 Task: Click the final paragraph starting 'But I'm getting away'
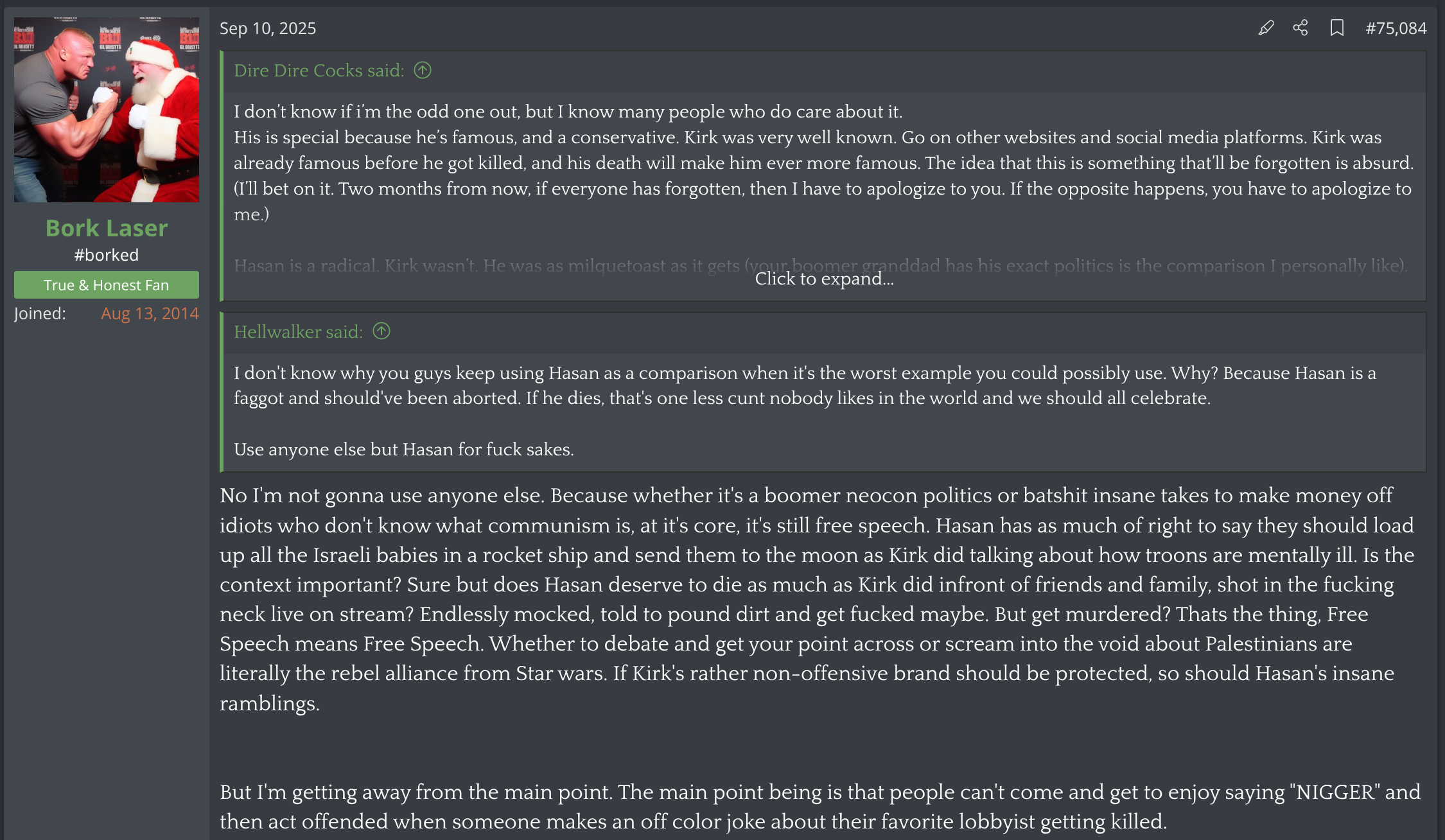820,807
